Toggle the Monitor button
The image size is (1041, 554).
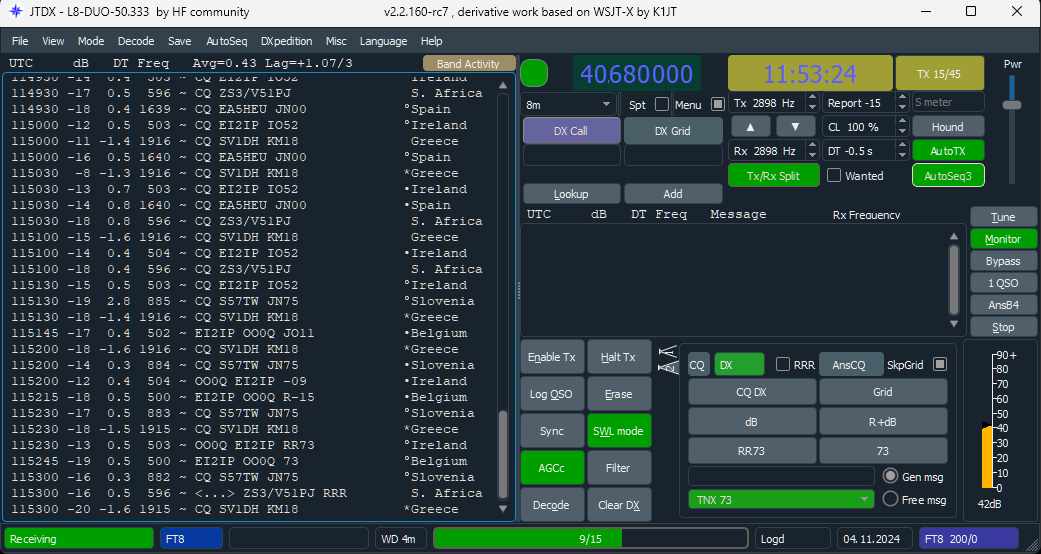pyautogui.click(x=1002, y=239)
